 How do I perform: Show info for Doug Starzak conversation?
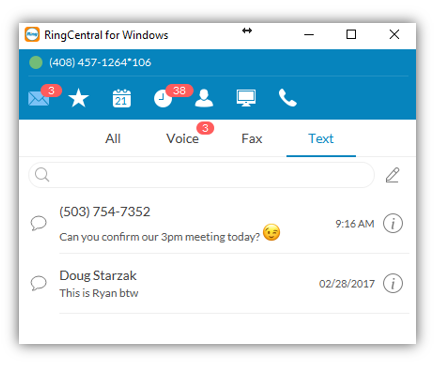pyautogui.click(x=393, y=283)
